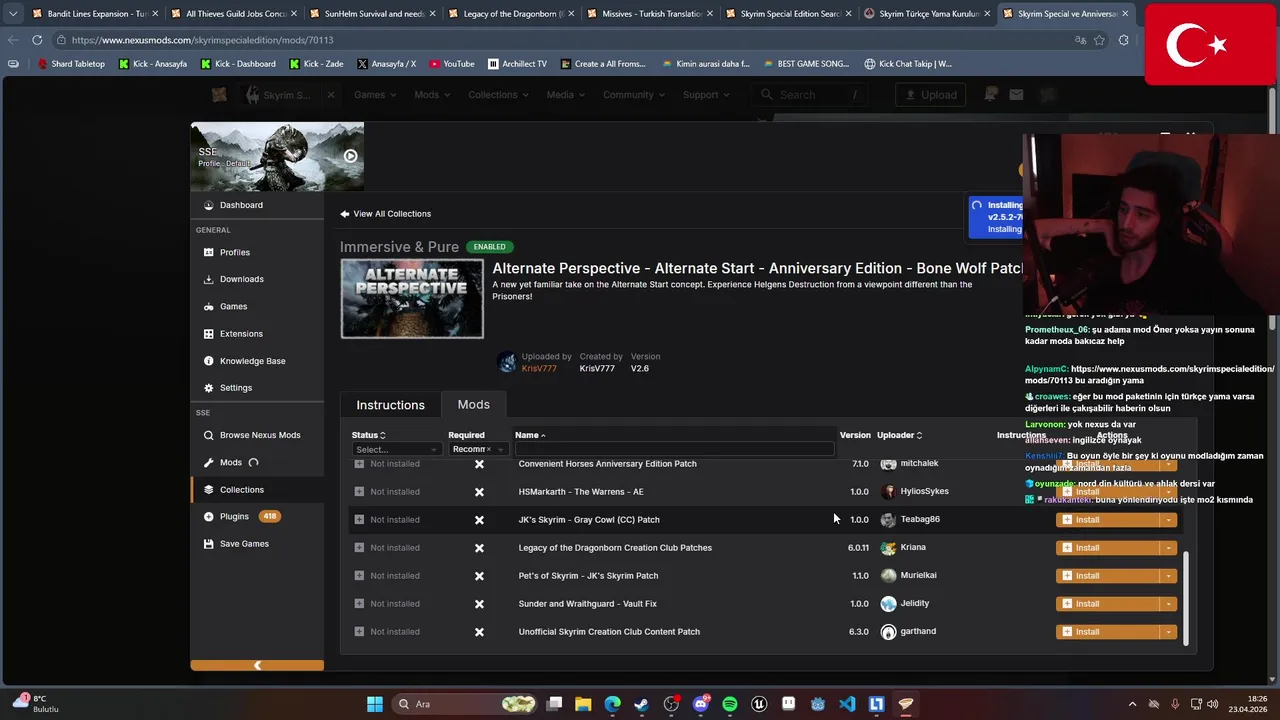The image size is (1280, 720).
Task: Open Games section in sidebar
Action: click(233, 306)
